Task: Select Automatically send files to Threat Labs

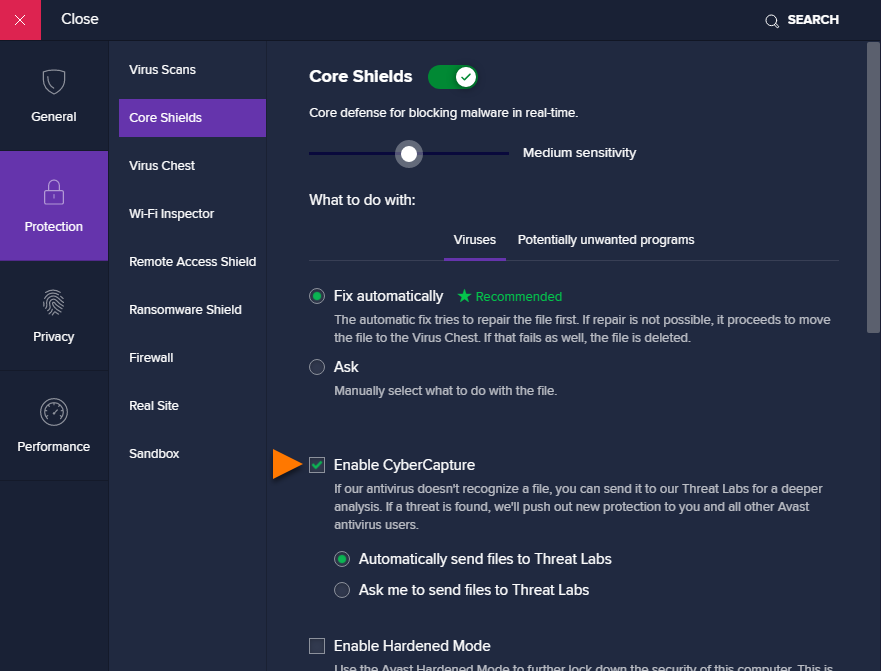Action: coord(342,559)
